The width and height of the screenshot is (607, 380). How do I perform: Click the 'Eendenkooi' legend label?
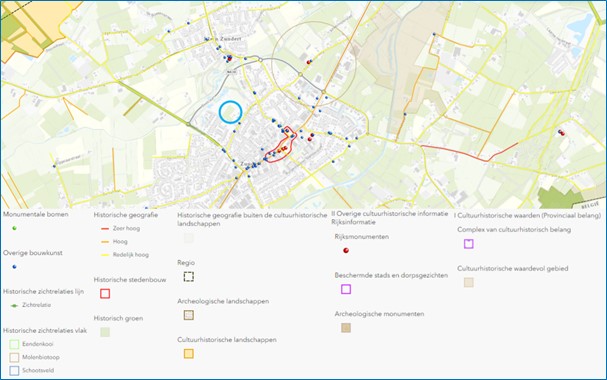[x=38, y=344]
